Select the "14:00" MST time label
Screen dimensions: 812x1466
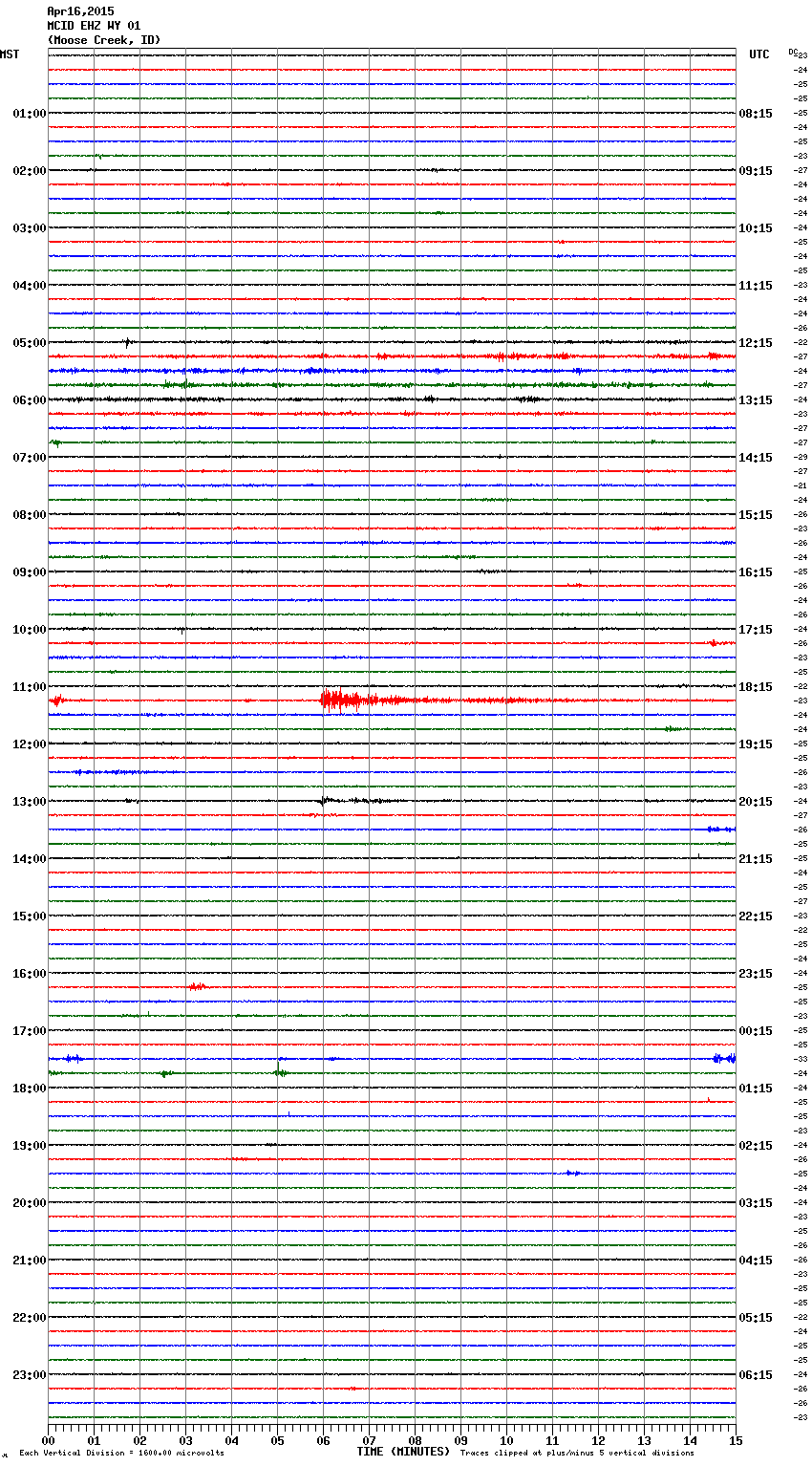pos(30,859)
